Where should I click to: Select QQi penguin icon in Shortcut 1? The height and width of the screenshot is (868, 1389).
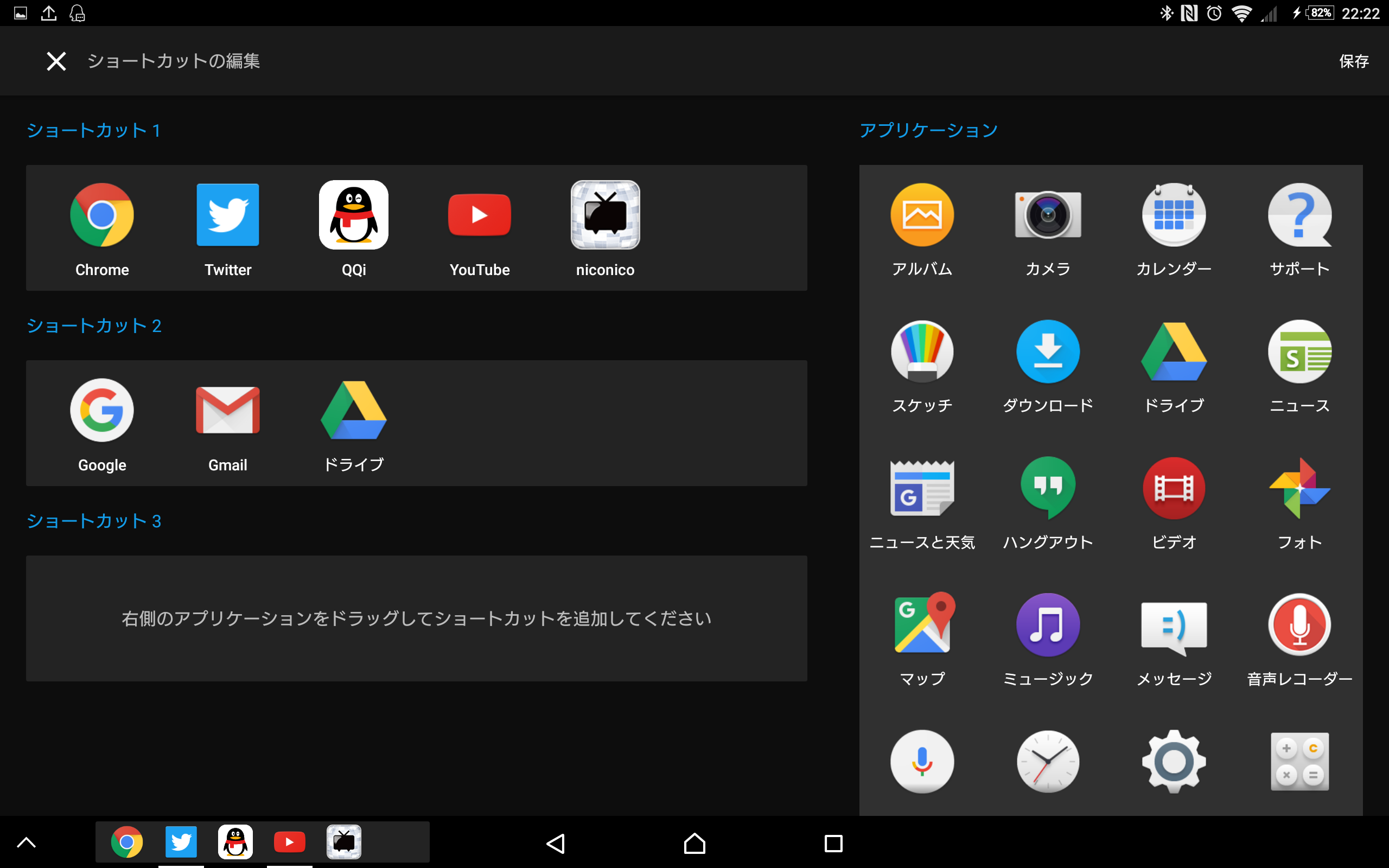click(x=354, y=215)
